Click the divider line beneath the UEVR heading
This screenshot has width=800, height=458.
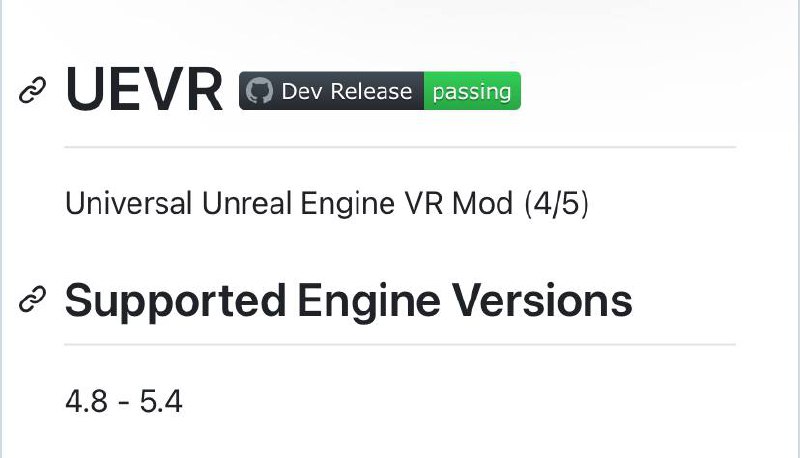400,147
